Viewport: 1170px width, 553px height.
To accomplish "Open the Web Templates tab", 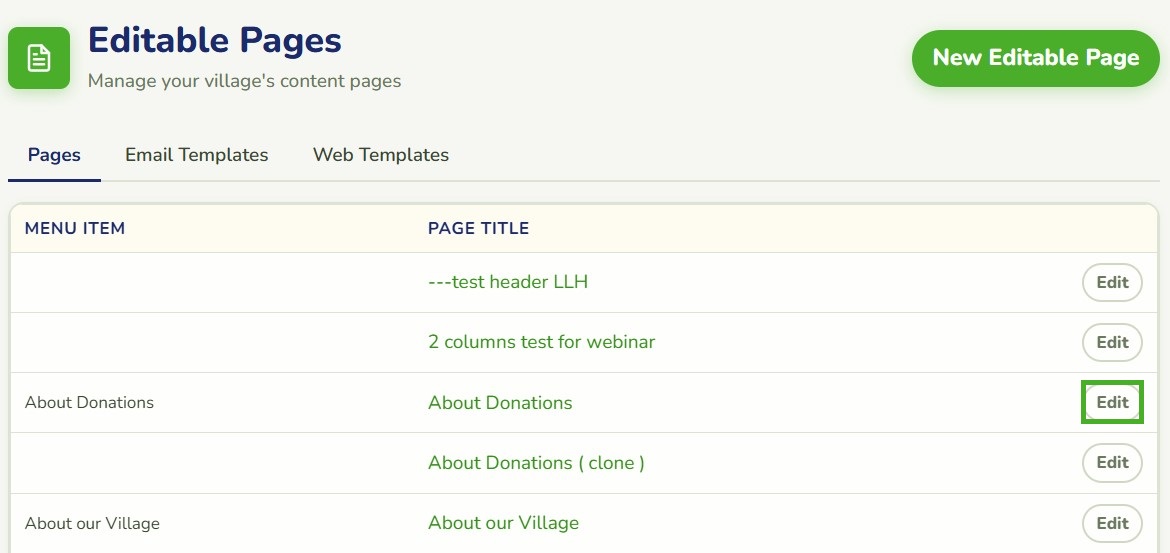I will 381,154.
